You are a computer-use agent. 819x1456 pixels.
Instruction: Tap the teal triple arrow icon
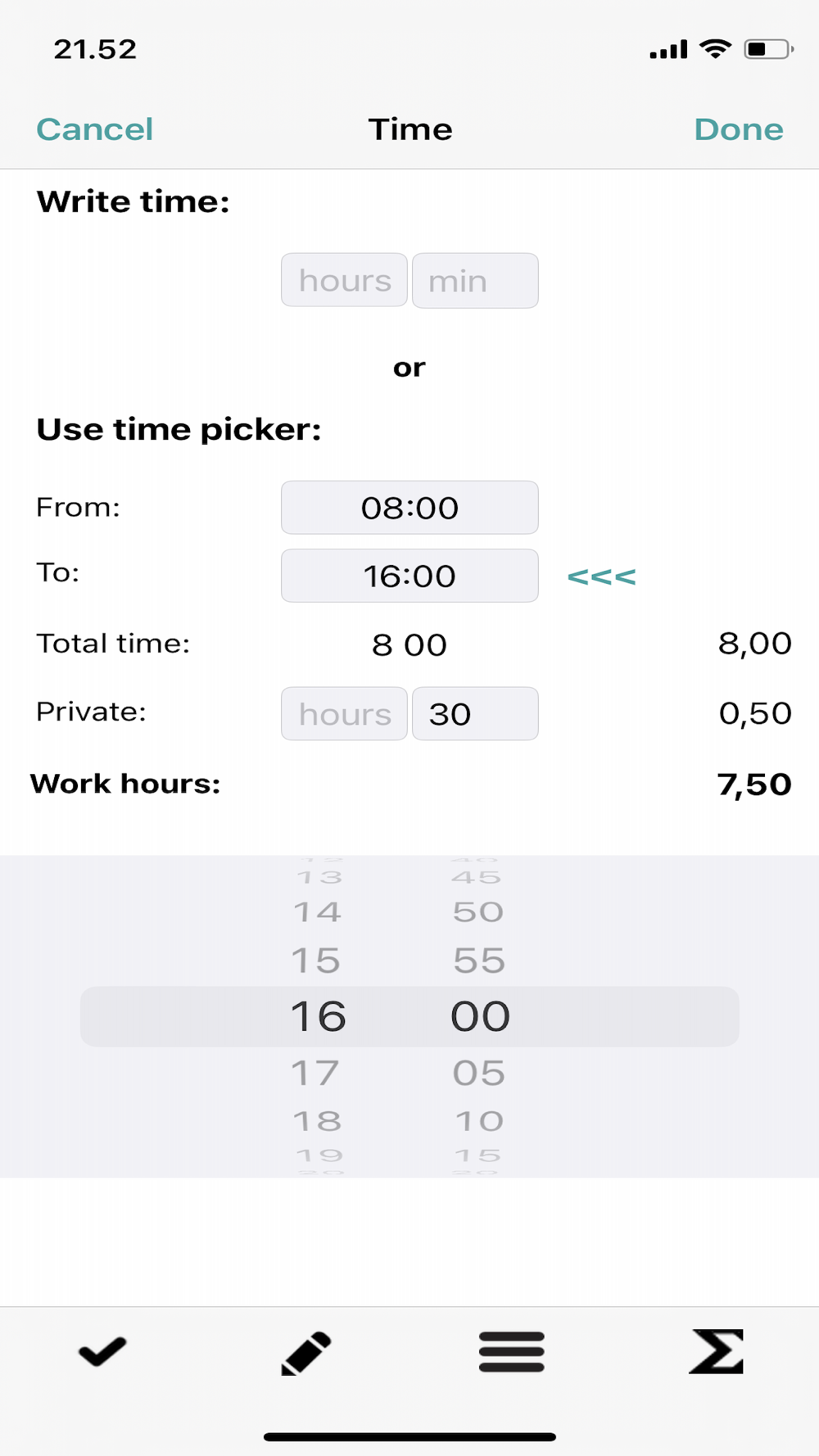pos(601,577)
